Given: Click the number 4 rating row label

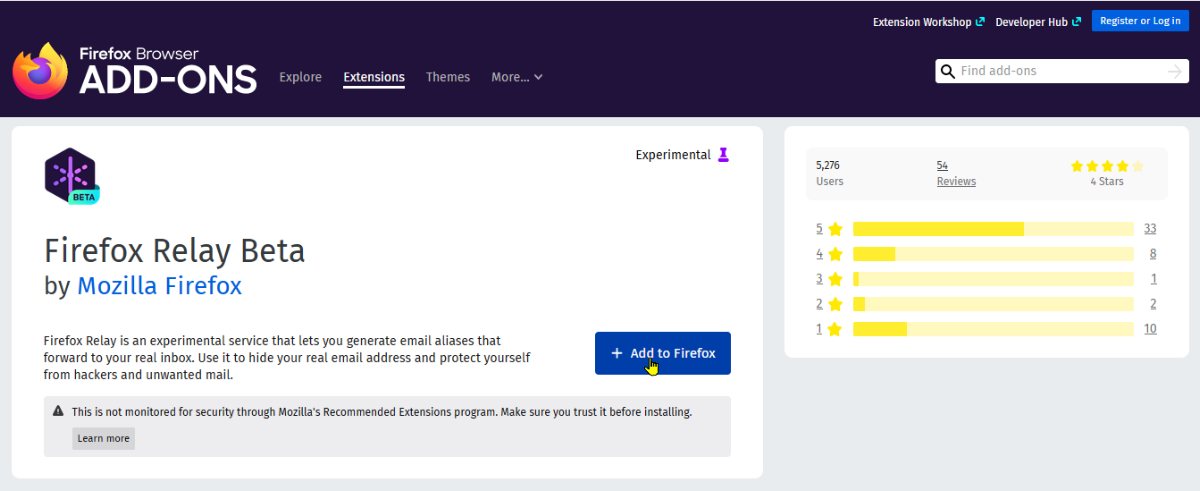Looking at the screenshot, I should [819, 254].
